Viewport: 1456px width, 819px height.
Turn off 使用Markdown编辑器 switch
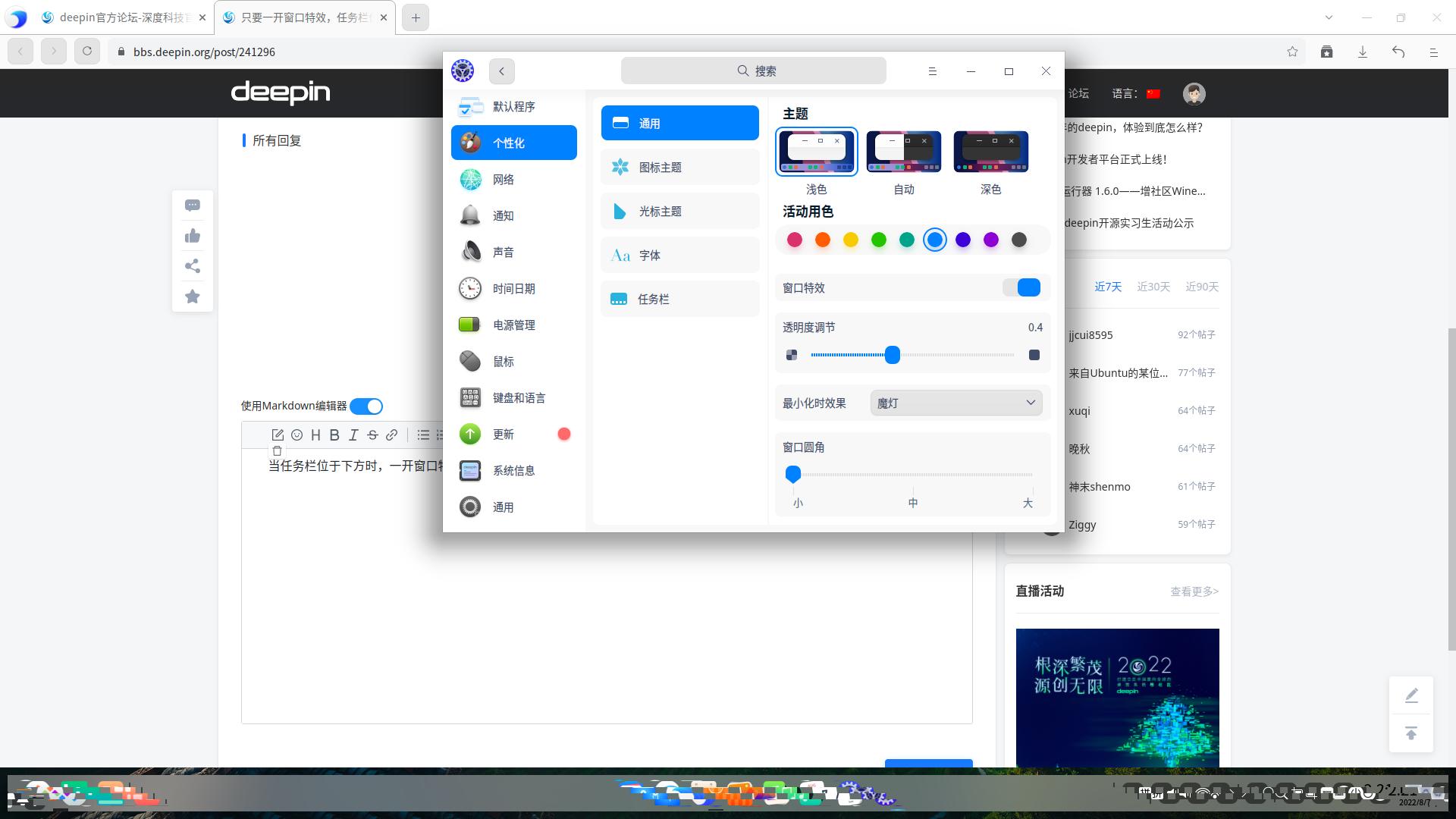tap(366, 406)
